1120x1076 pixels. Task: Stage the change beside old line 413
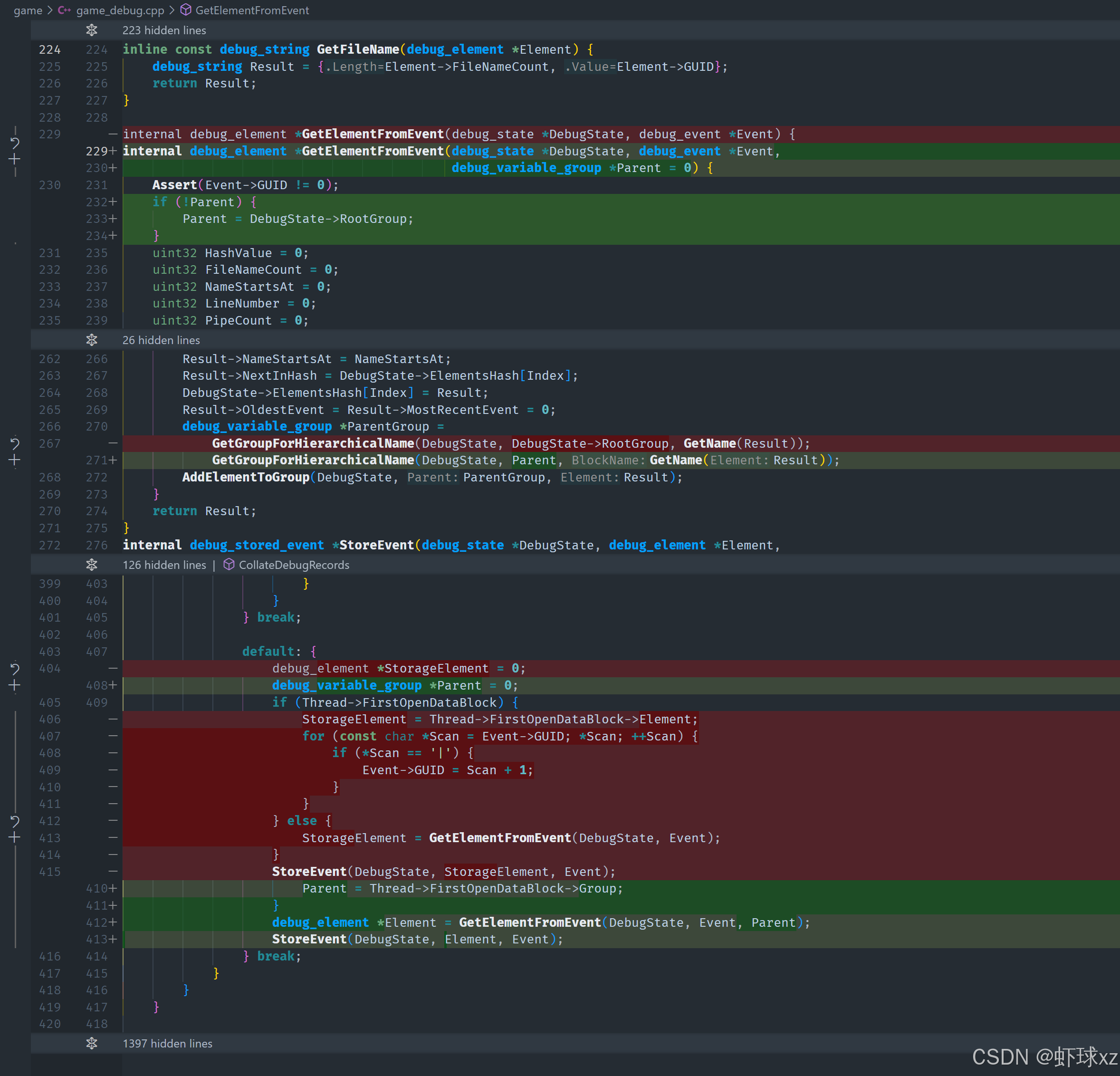(15, 838)
